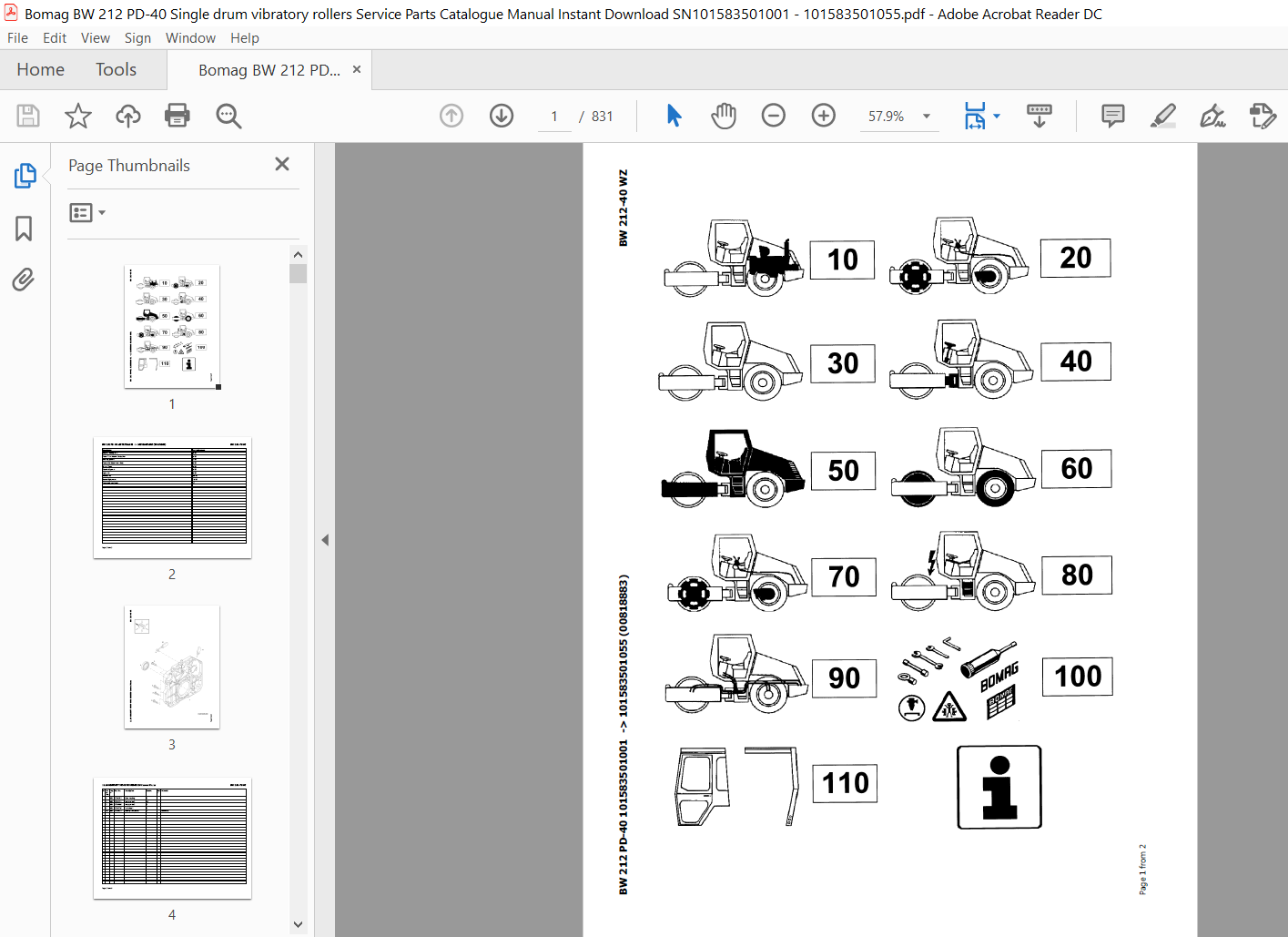The height and width of the screenshot is (937, 1288).
Task: Close the Page Thumbnails panel
Action: pyautogui.click(x=282, y=164)
